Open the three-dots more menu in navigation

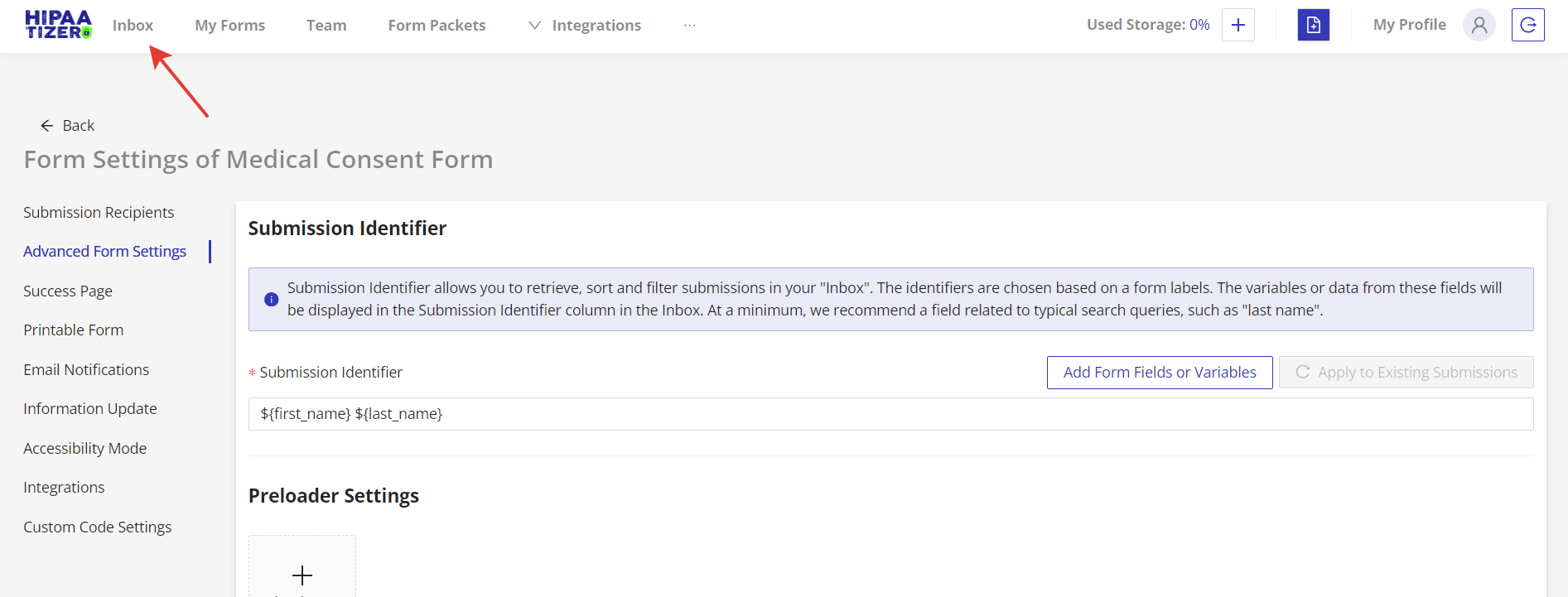689,26
